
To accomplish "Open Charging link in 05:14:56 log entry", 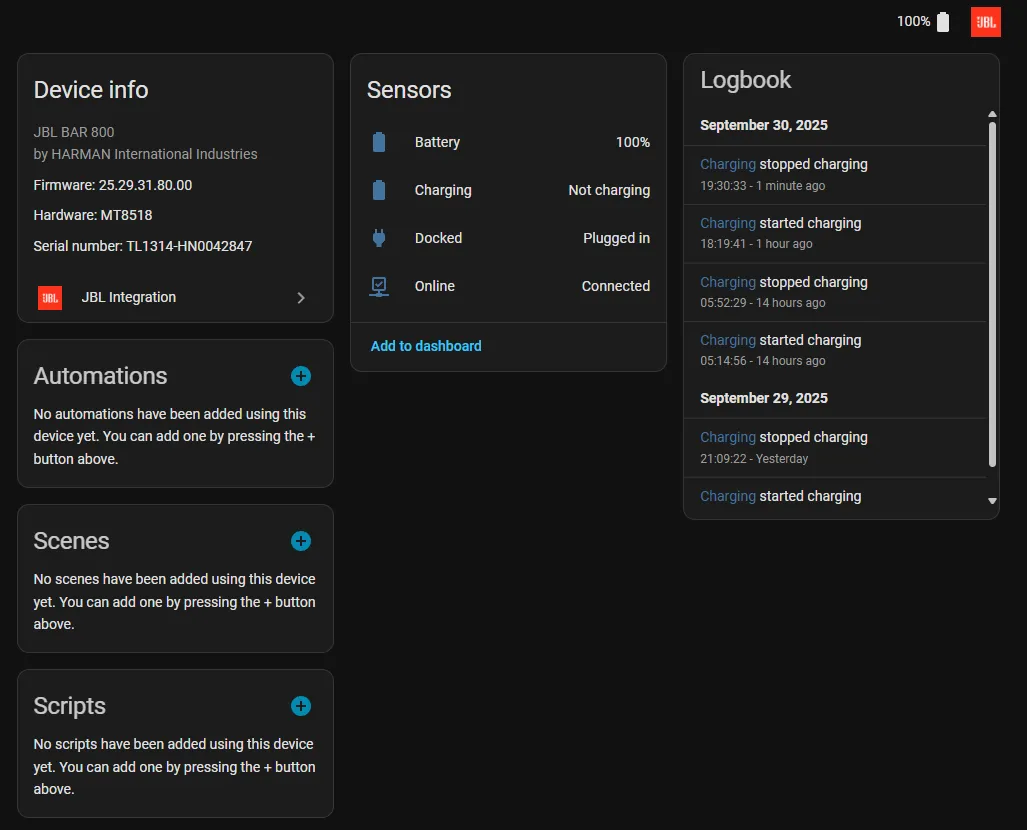I will (x=728, y=341).
